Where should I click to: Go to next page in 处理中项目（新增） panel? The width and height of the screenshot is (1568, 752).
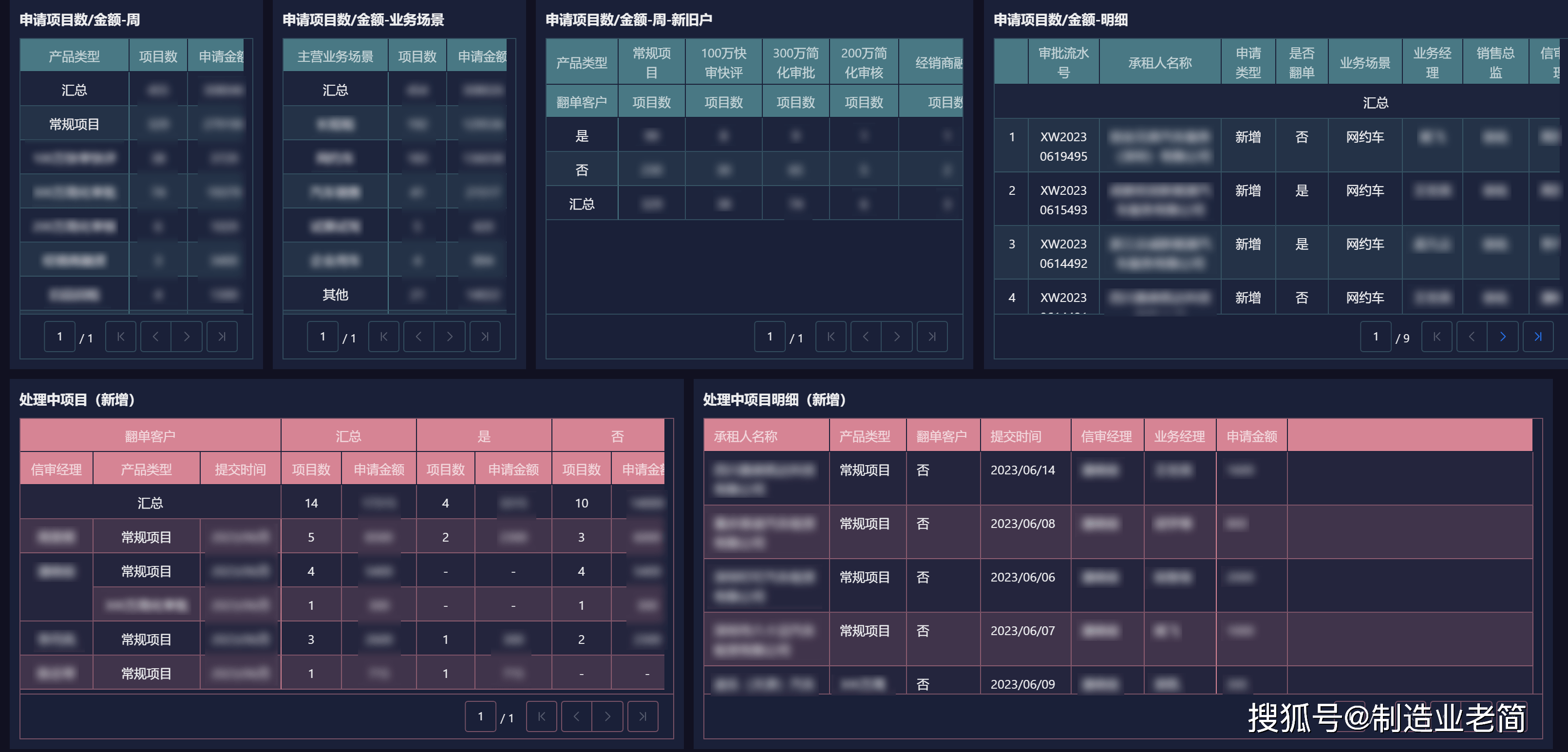pos(608,716)
